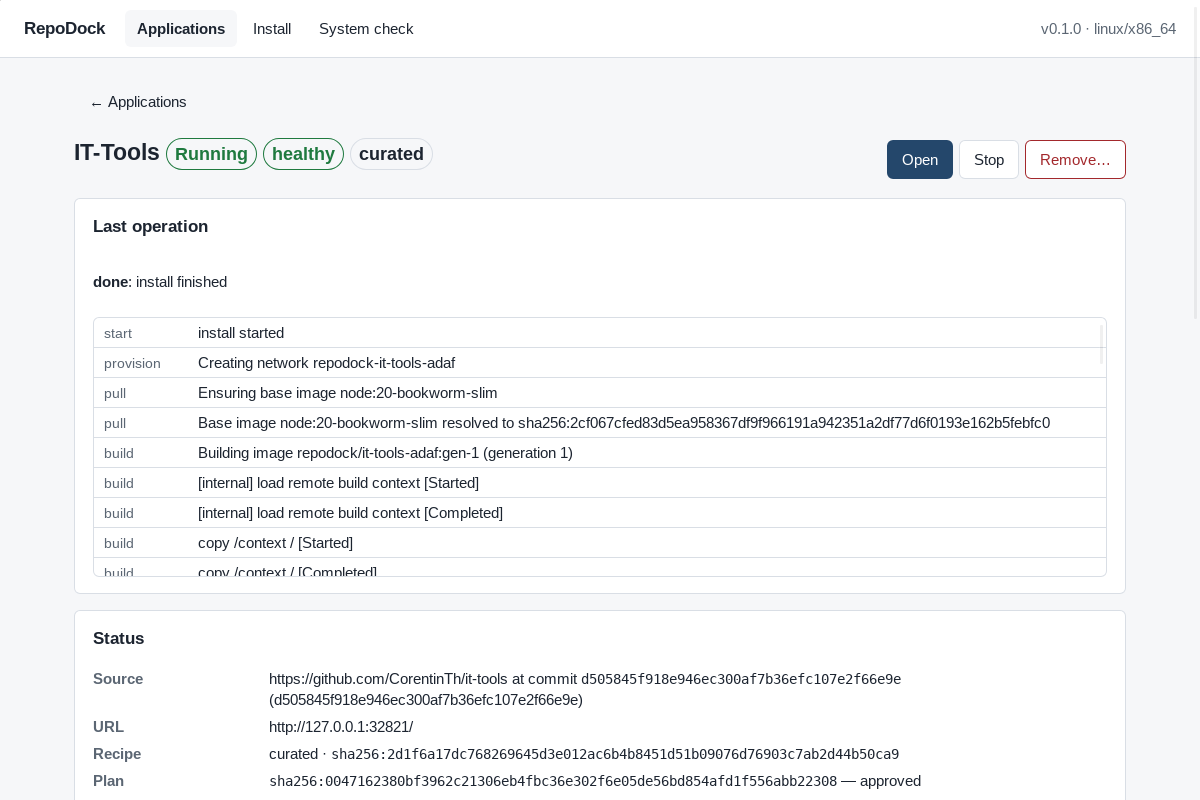Click the 'start' stage label
1200x800 pixels.
(118, 333)
